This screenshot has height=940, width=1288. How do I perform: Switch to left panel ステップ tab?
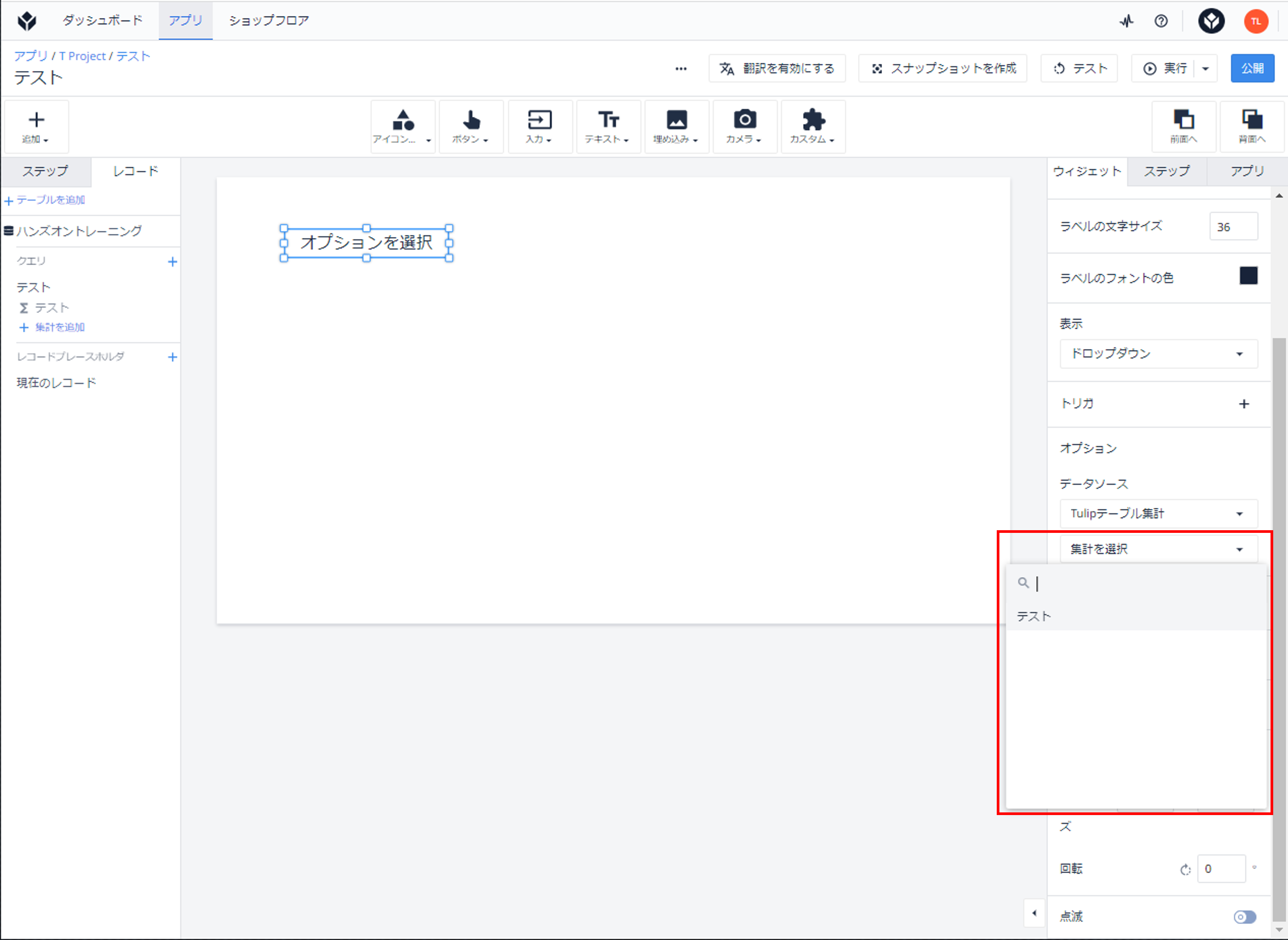(46, 171)
